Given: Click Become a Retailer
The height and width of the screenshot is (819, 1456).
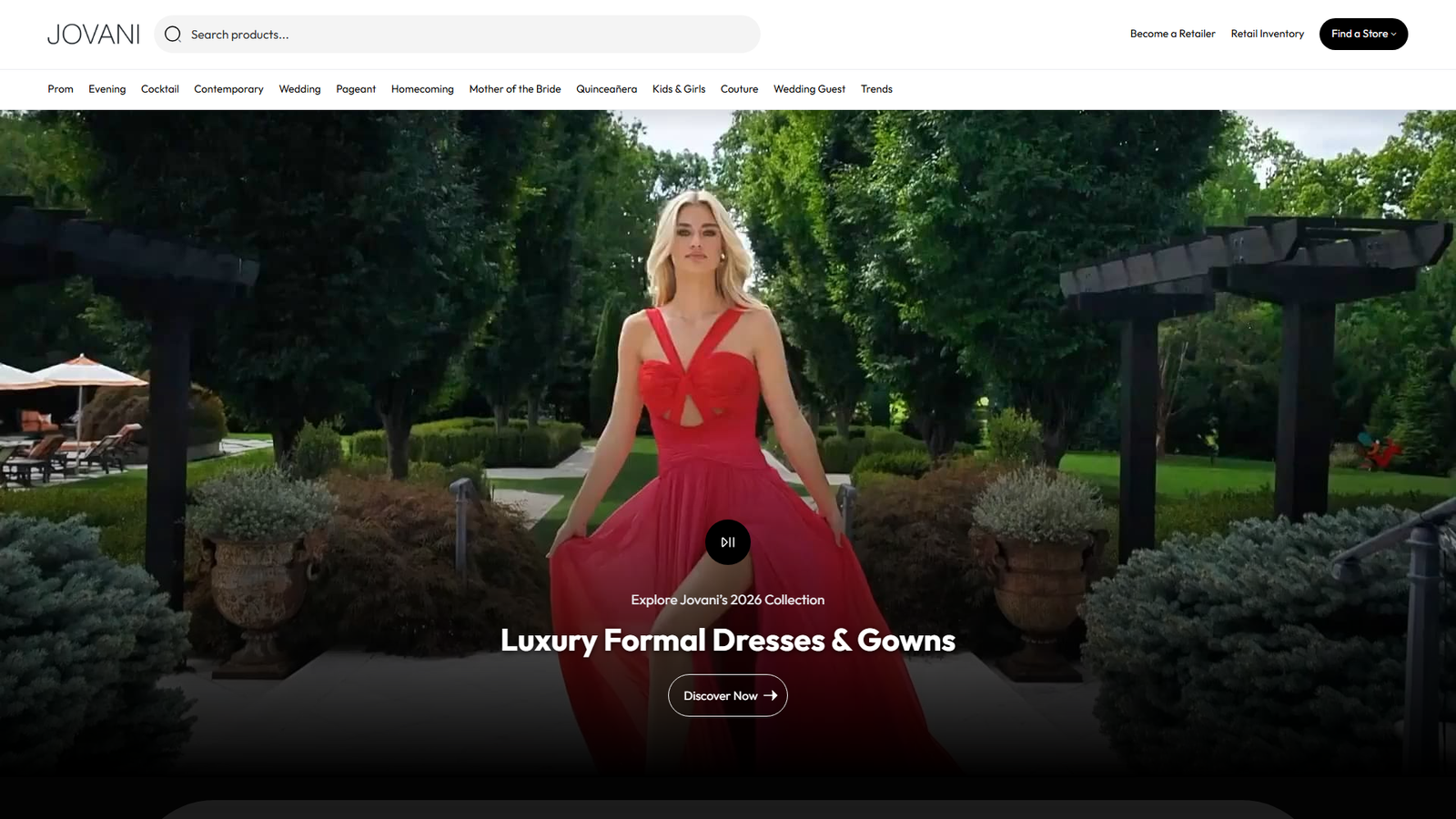Looking at the screenshot, I should 1172,34.
